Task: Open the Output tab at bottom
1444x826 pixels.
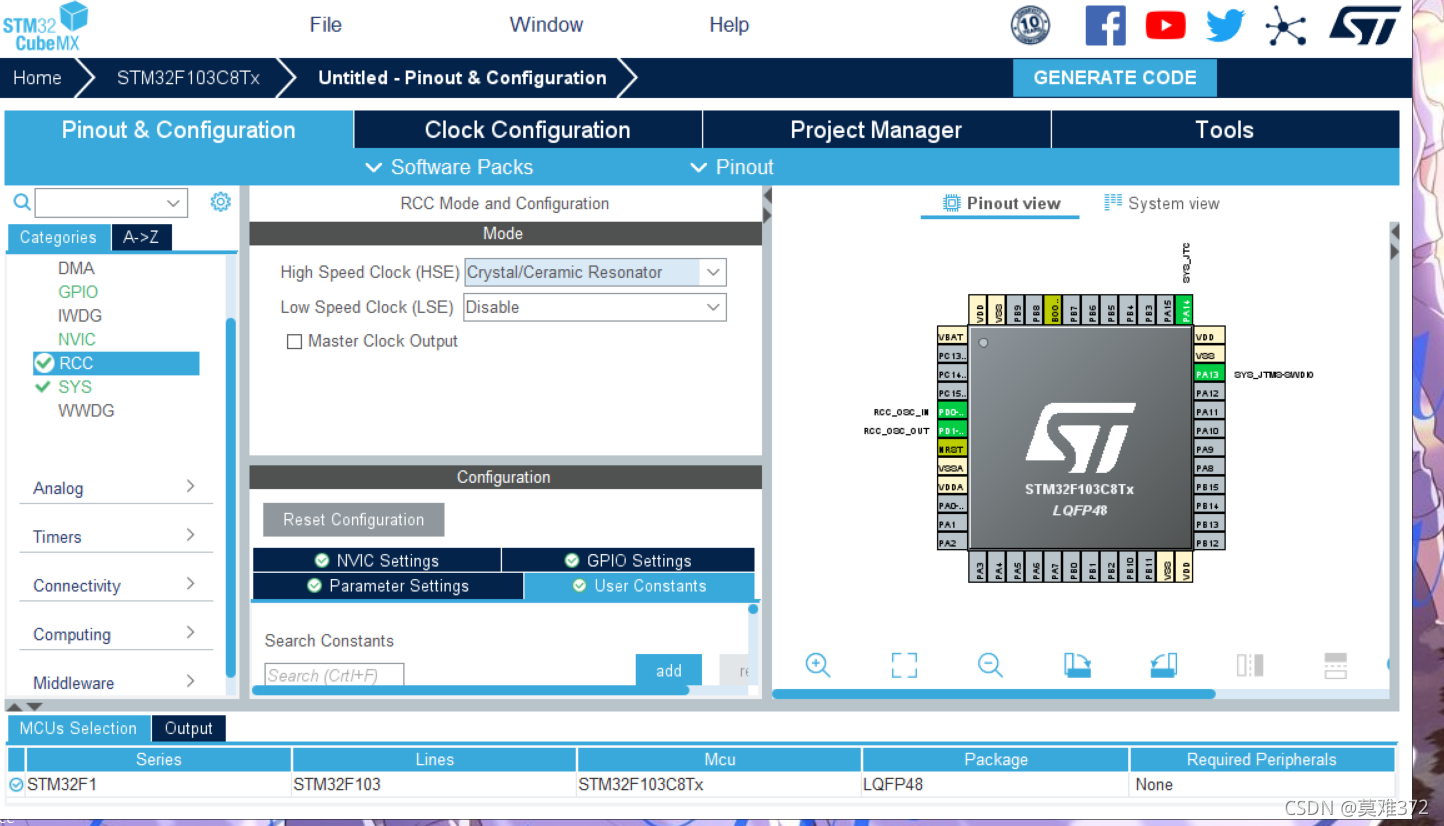Action: (x=189, y=728)
